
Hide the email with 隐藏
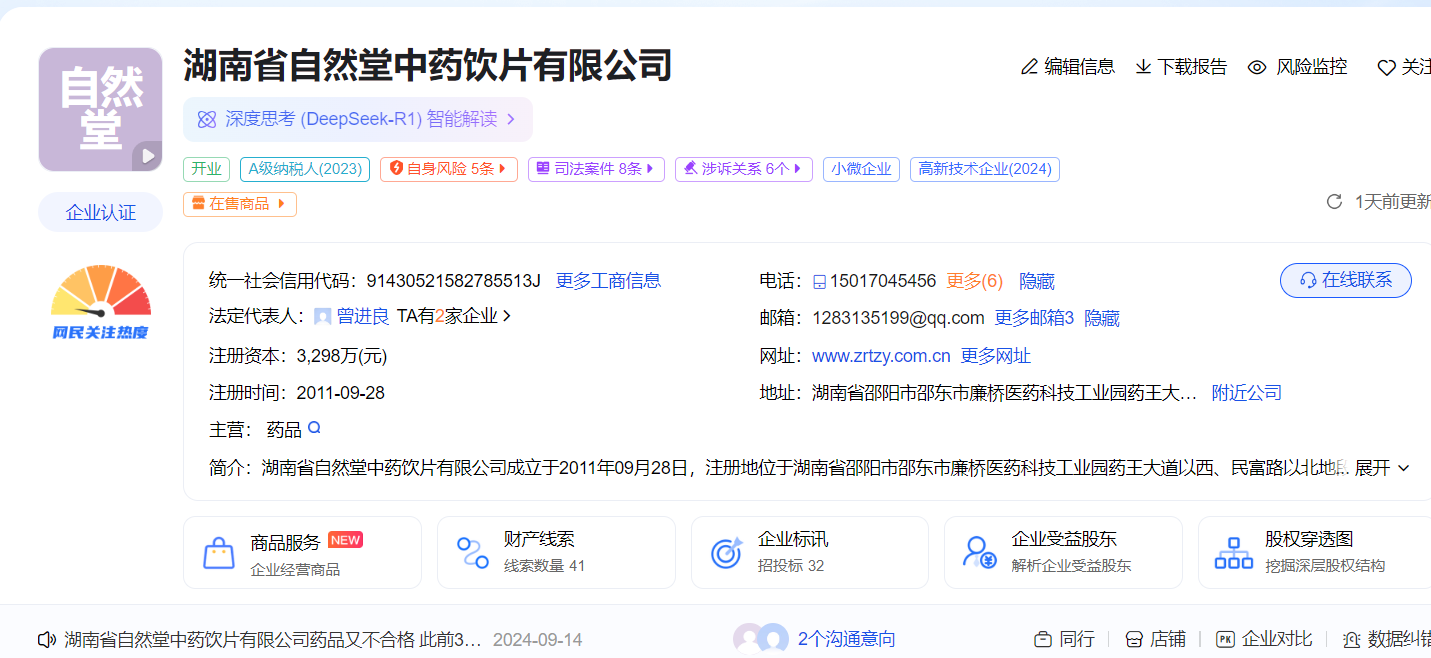coord(1102,318)
